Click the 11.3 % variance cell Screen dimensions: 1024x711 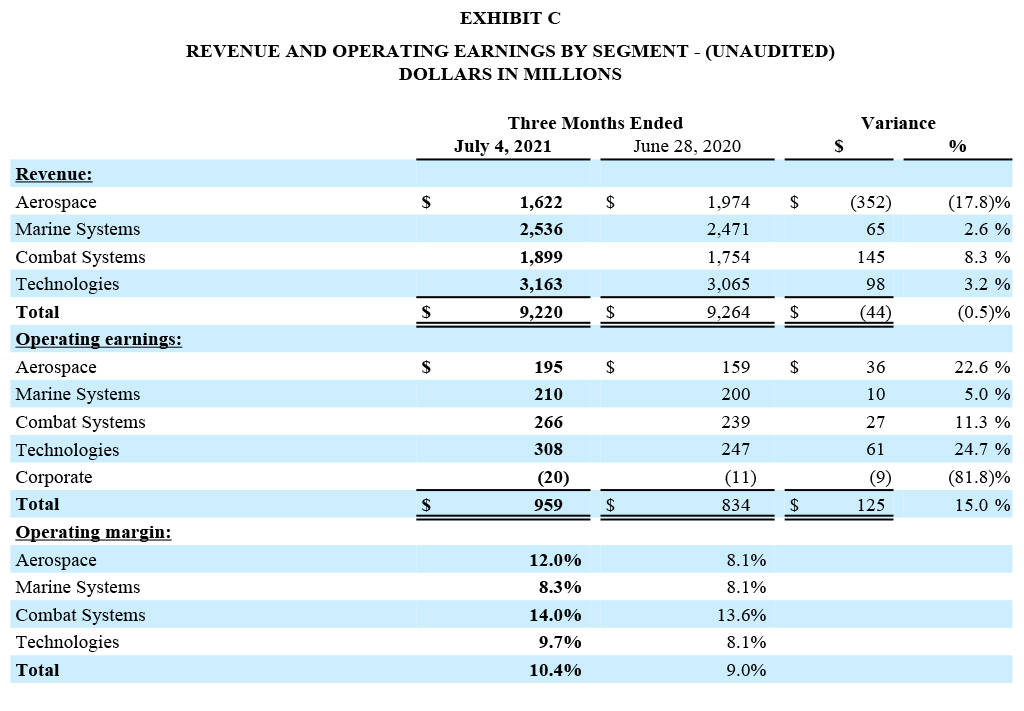tap(982, 422)
